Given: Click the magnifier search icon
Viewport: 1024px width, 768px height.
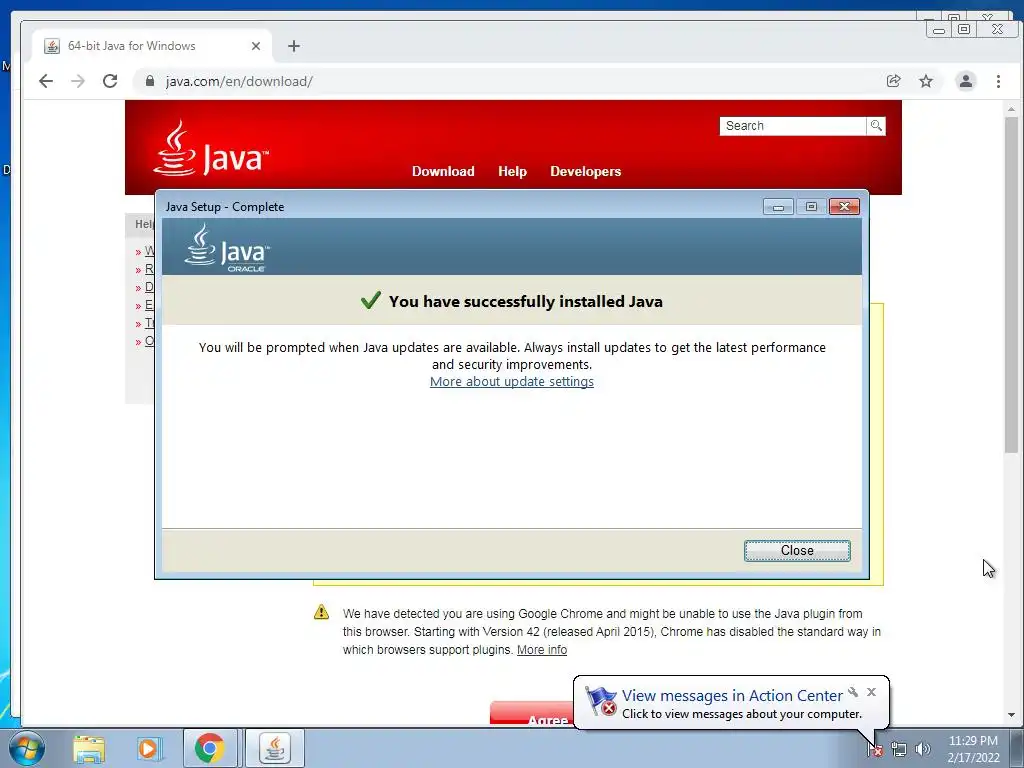Looking at the screenshot, I should pos(876,125).
